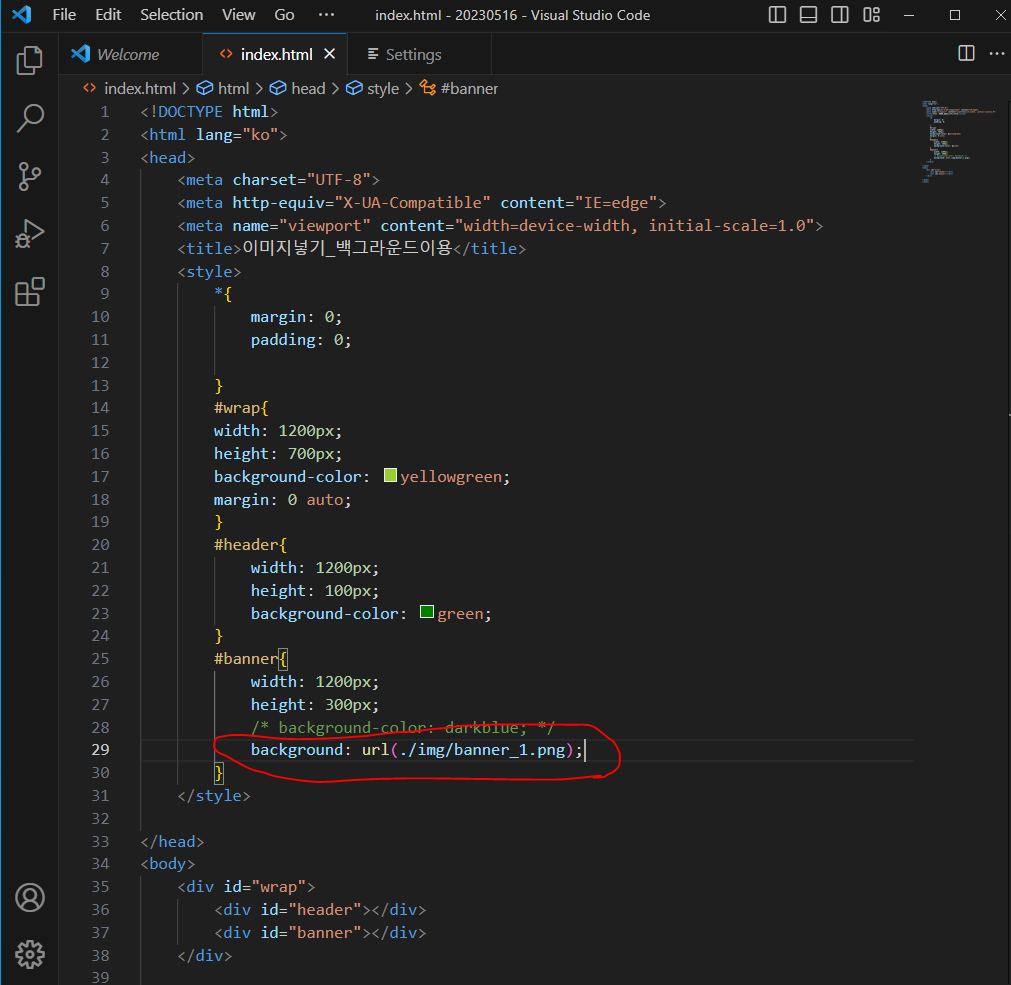This screenshot has width=1011, height=985.
Task: Open the Selection menu
Action: (172, 15)
